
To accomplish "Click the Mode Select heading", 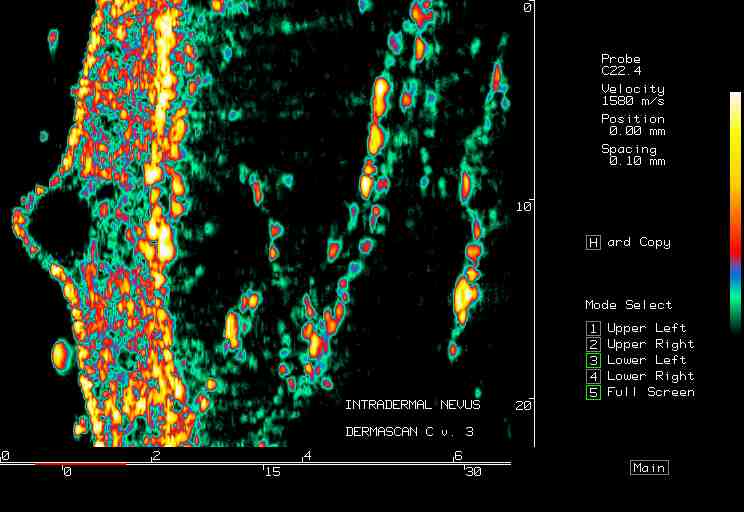I will (629, 305).
